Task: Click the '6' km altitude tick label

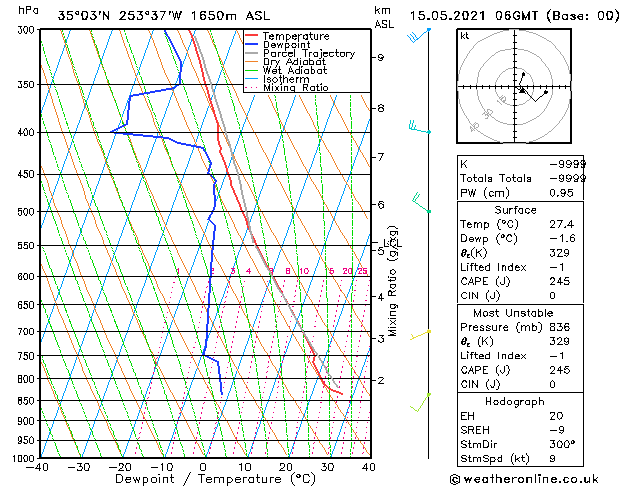Action: pyautogui.click(x=381, y=205)
